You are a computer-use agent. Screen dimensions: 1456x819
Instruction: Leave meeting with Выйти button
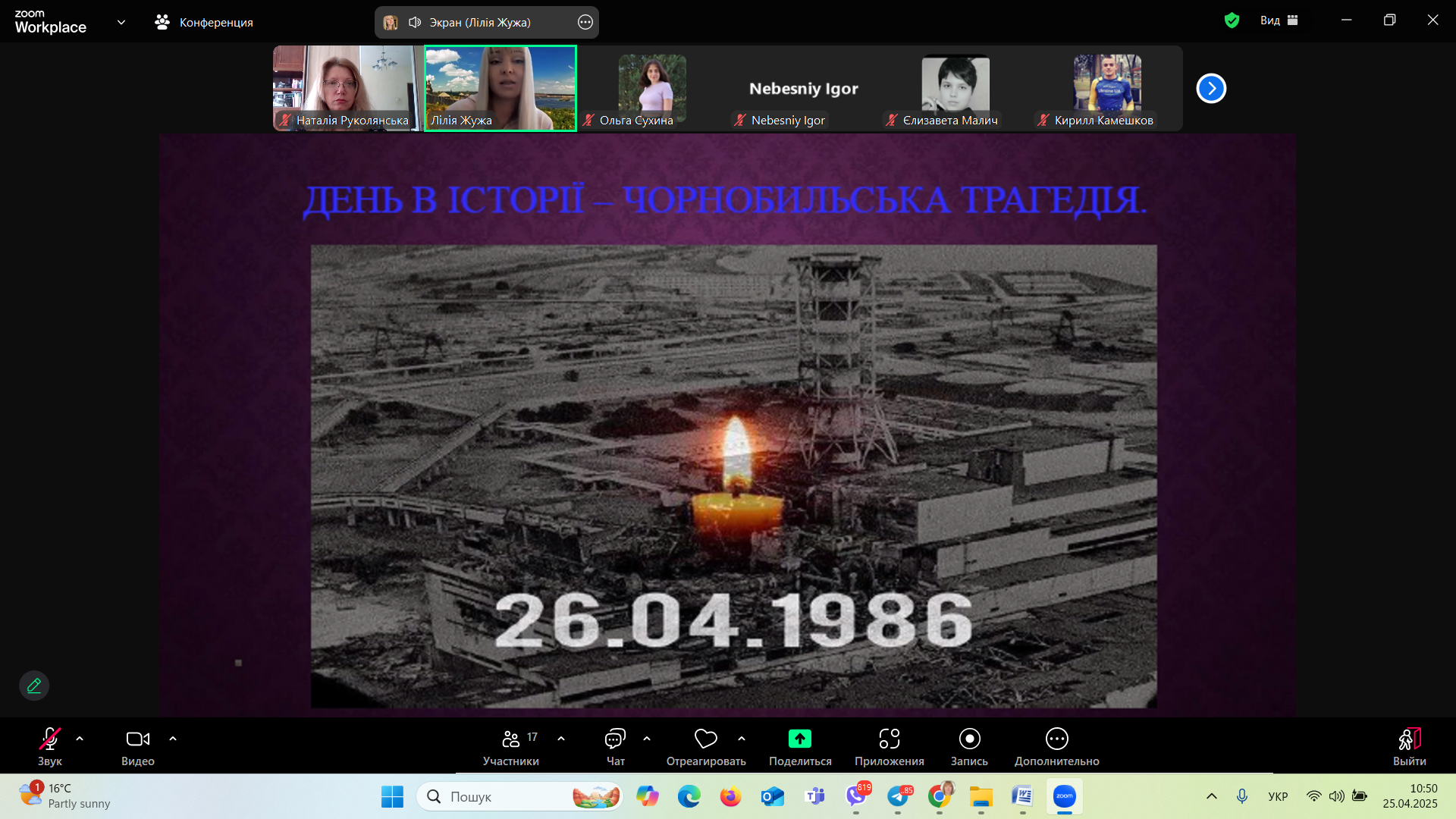click(x=1409, y=739)
